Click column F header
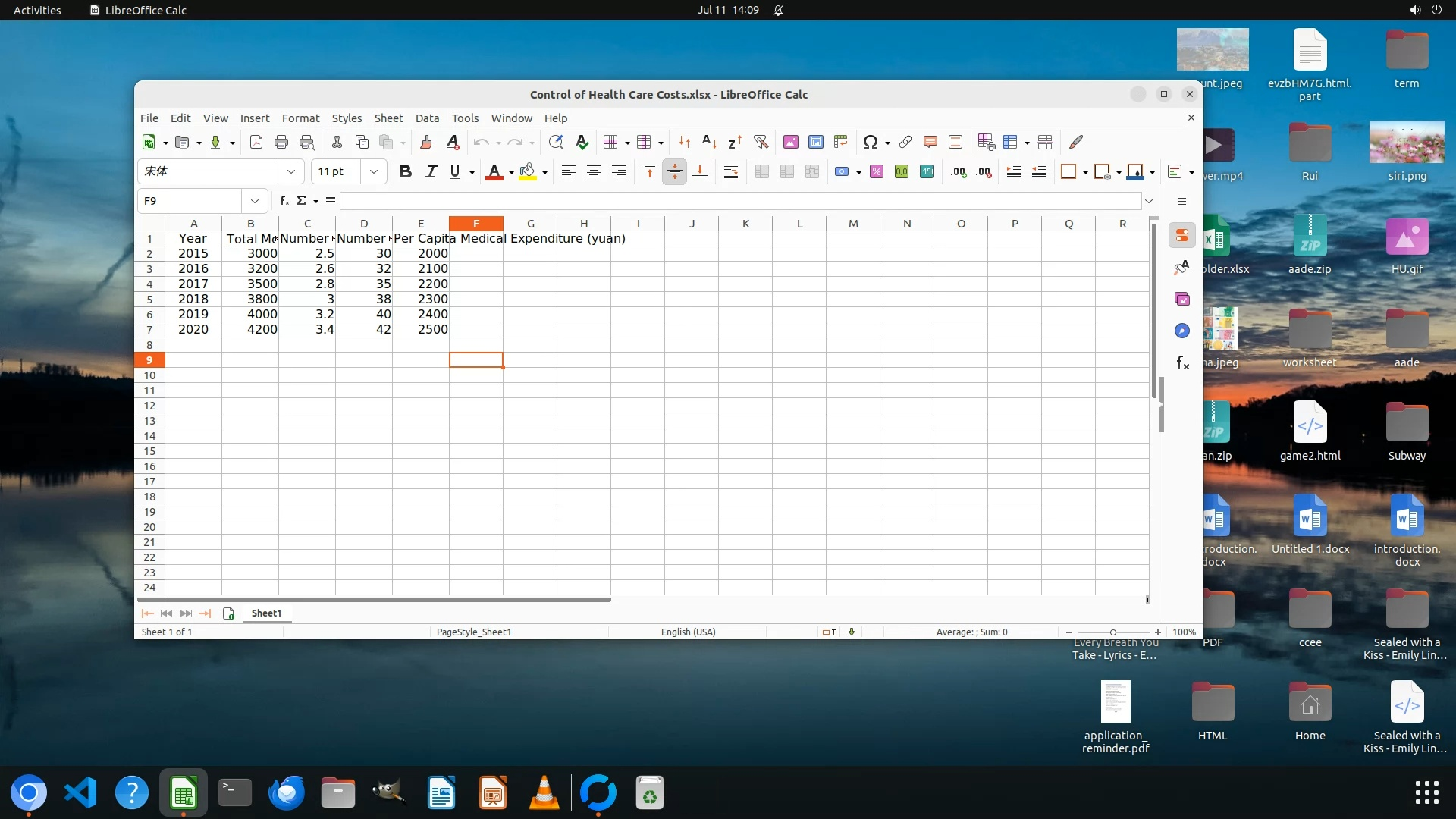Screen dimensions: 1456x819 [476, 224]
